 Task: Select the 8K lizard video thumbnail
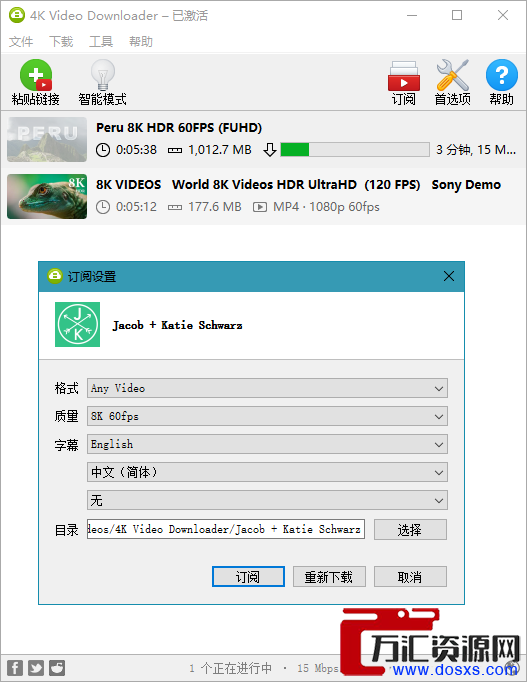(47, 196)
